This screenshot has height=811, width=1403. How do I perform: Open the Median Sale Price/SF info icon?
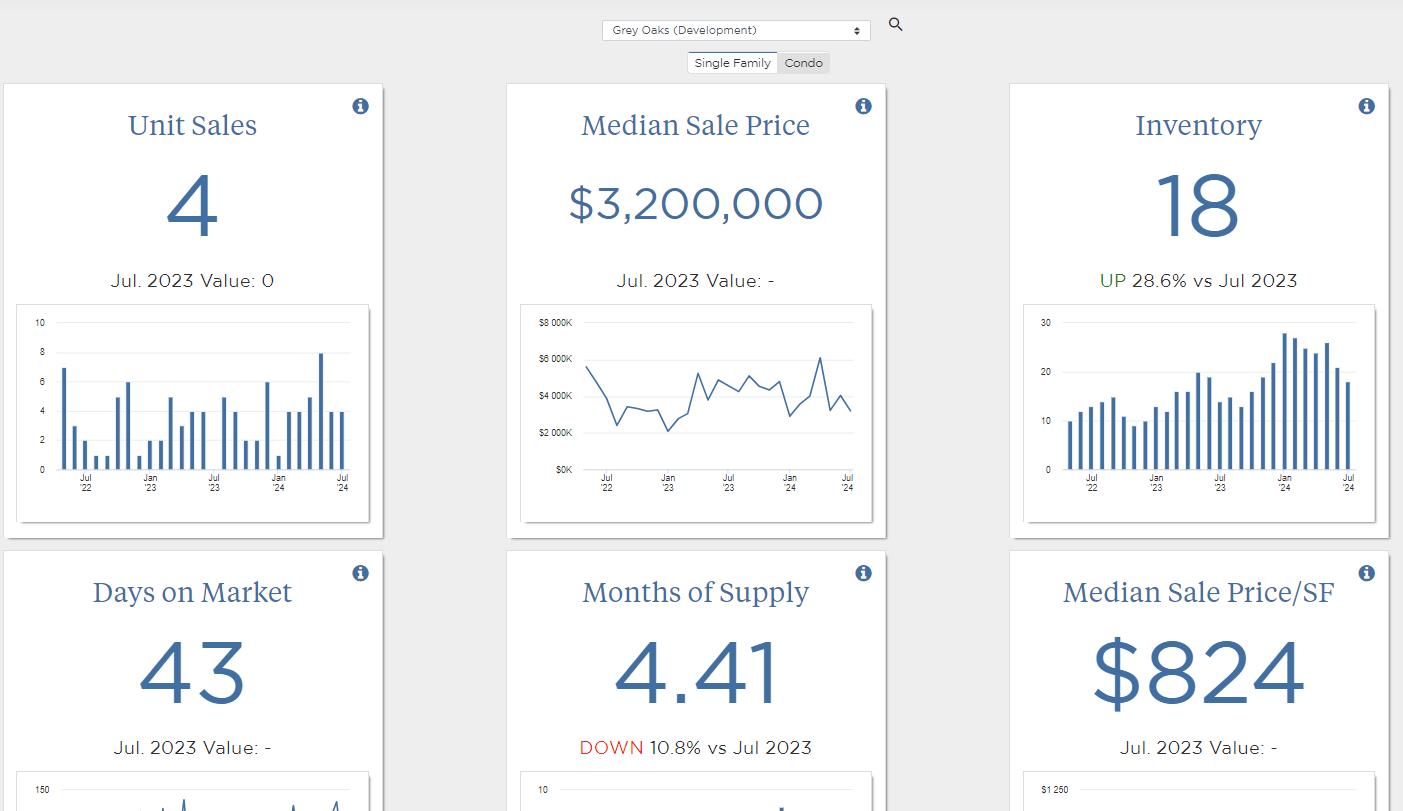coord(1367,573)
